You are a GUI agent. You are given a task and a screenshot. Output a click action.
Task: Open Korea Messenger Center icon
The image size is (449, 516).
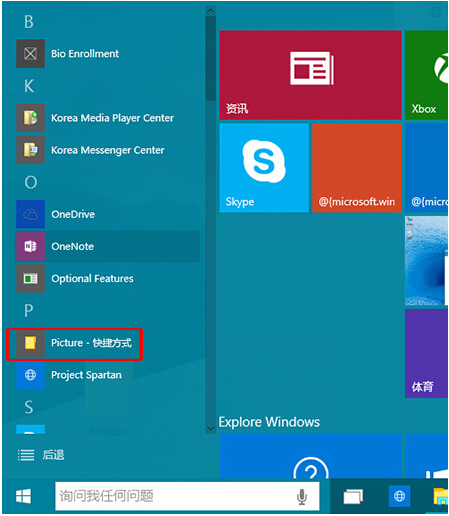(30, 150)
